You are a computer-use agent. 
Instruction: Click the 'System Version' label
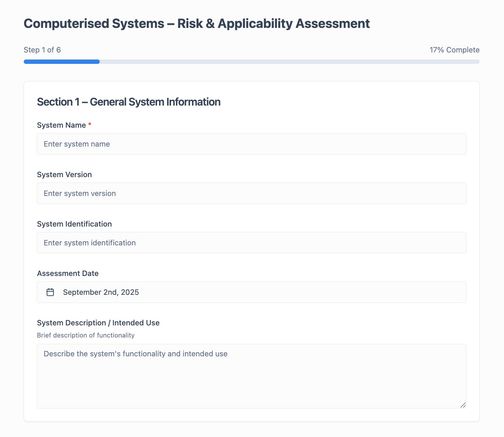click(x=64, y=175)
